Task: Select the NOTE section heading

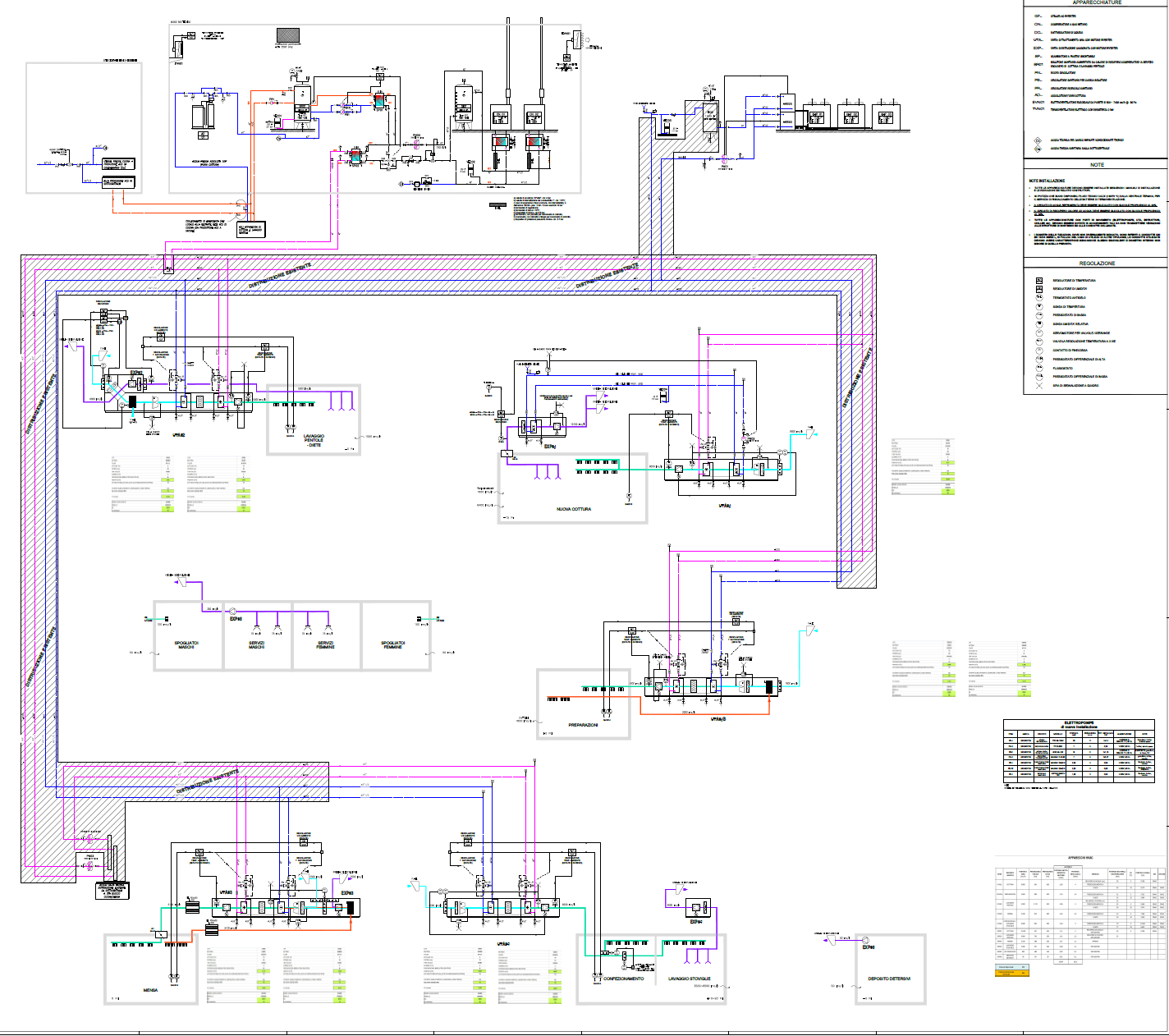Action: click(1097, 165)
